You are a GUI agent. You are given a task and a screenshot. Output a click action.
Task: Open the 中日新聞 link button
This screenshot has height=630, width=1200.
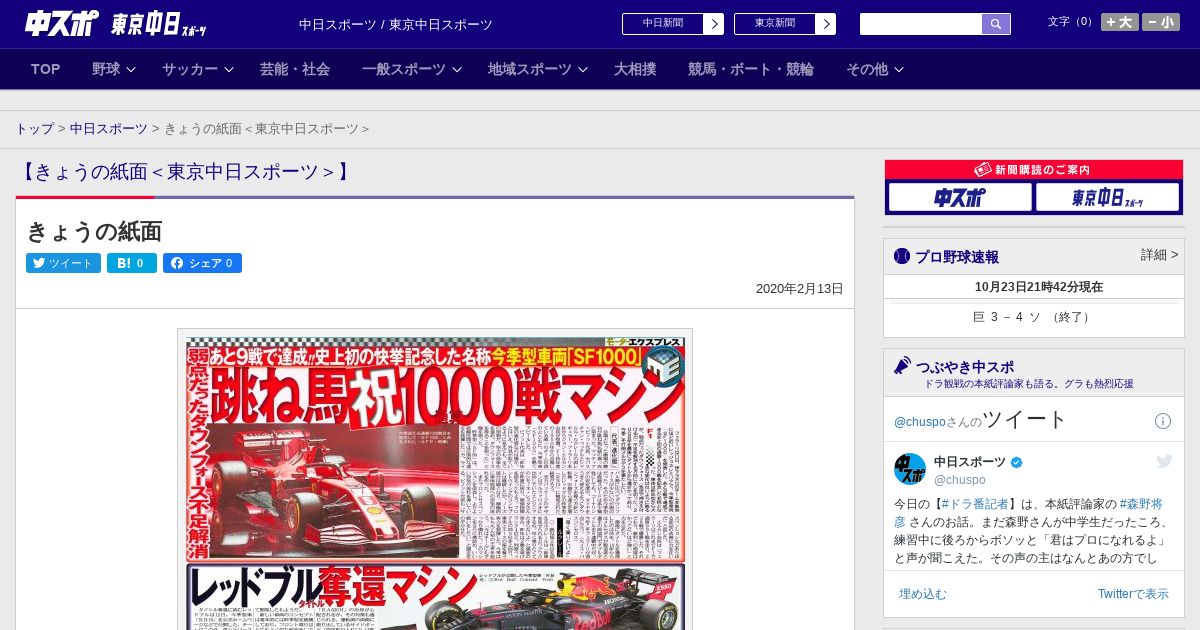pyautogui.click(x=663, y=23)
